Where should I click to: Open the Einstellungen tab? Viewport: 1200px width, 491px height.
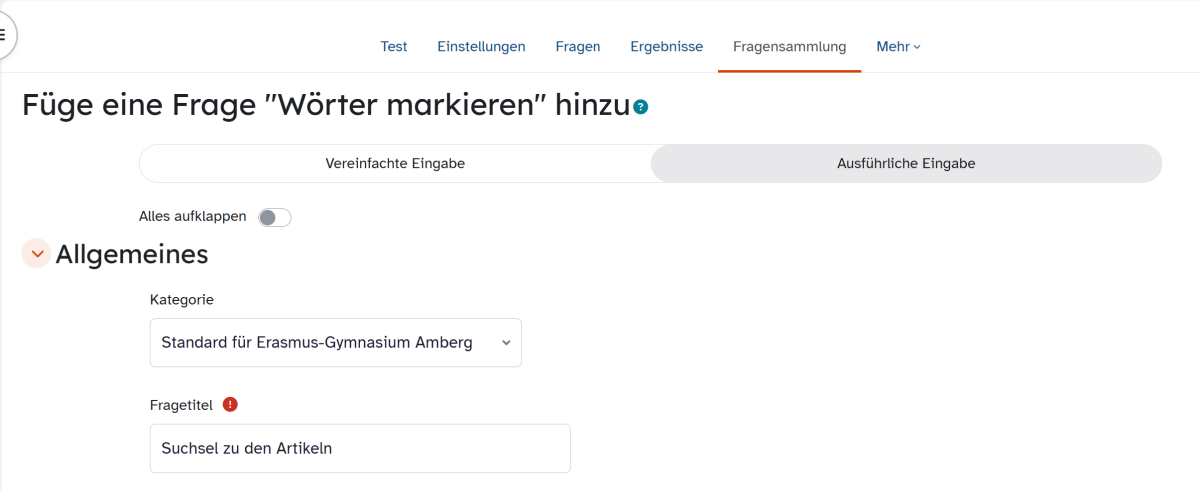pos(481,46)
